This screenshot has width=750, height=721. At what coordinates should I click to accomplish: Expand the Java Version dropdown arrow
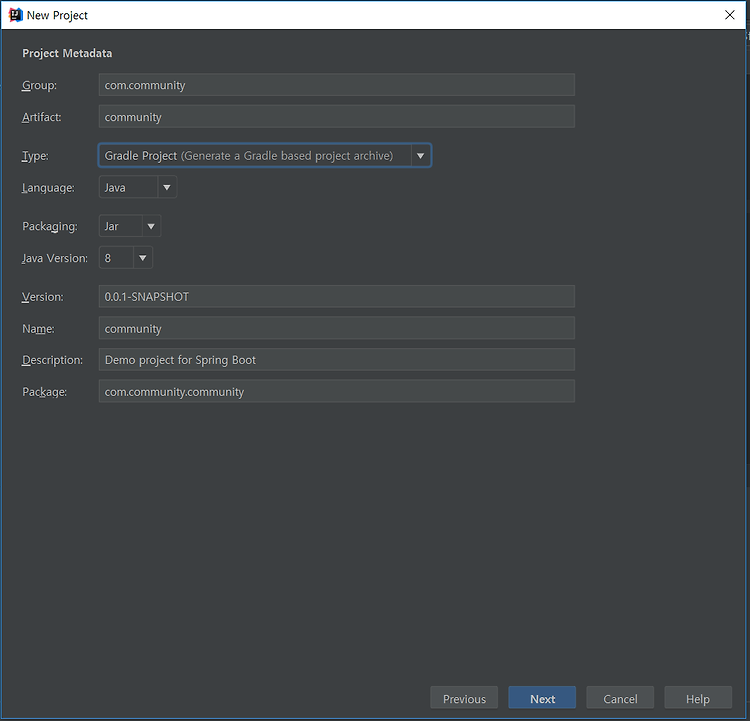coord(143,257)
